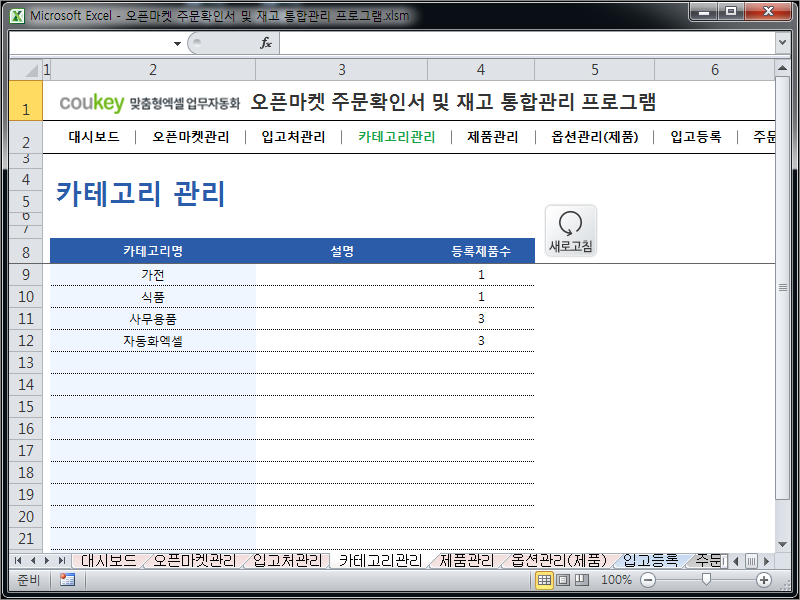Open 입고처관리 navigation menu item
This screenshot has height=600, width=800.
(293, 137)
